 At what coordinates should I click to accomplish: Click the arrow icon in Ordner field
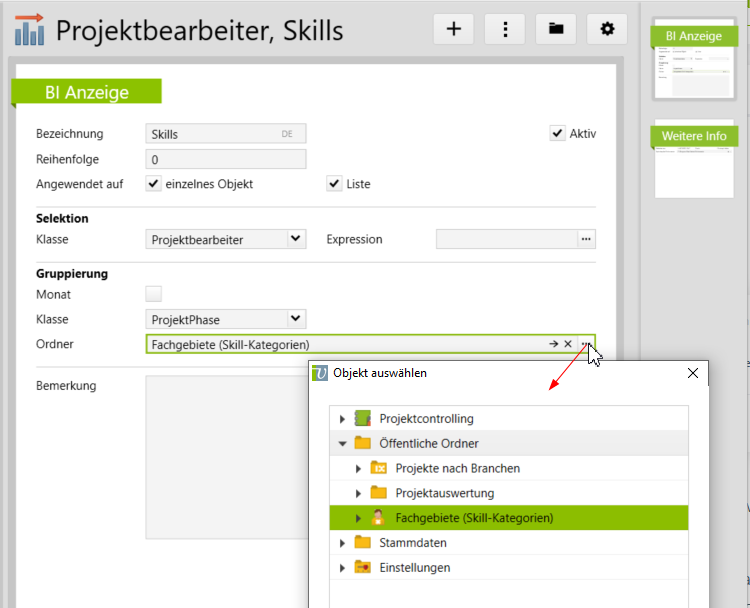point(553,344)
